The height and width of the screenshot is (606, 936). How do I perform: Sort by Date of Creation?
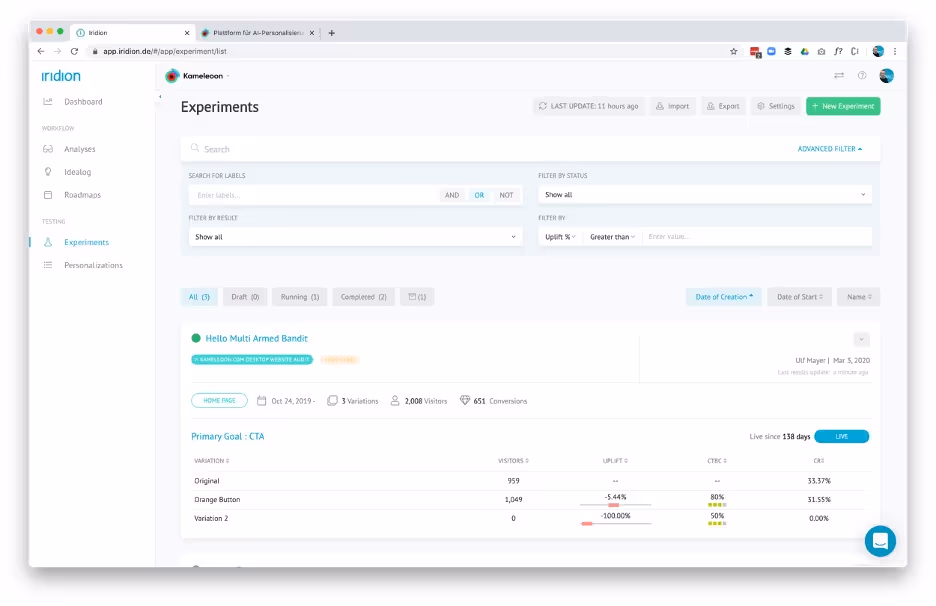723,297
